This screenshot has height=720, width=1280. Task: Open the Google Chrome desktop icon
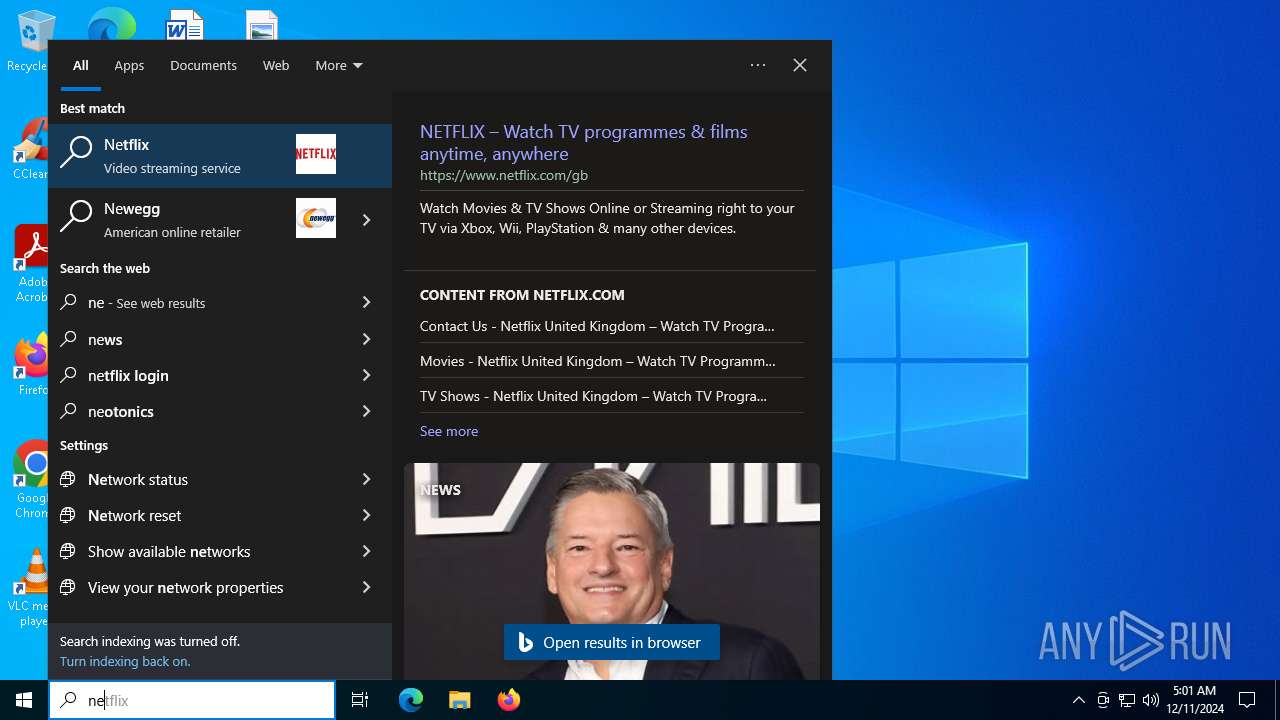31,480
